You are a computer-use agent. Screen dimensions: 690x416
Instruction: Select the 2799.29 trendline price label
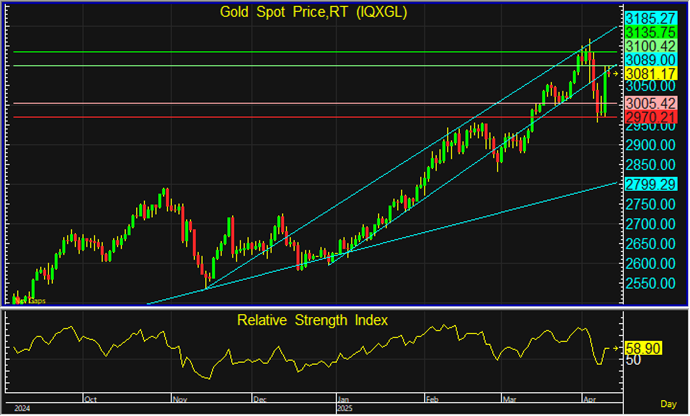[x=650, y=184]
